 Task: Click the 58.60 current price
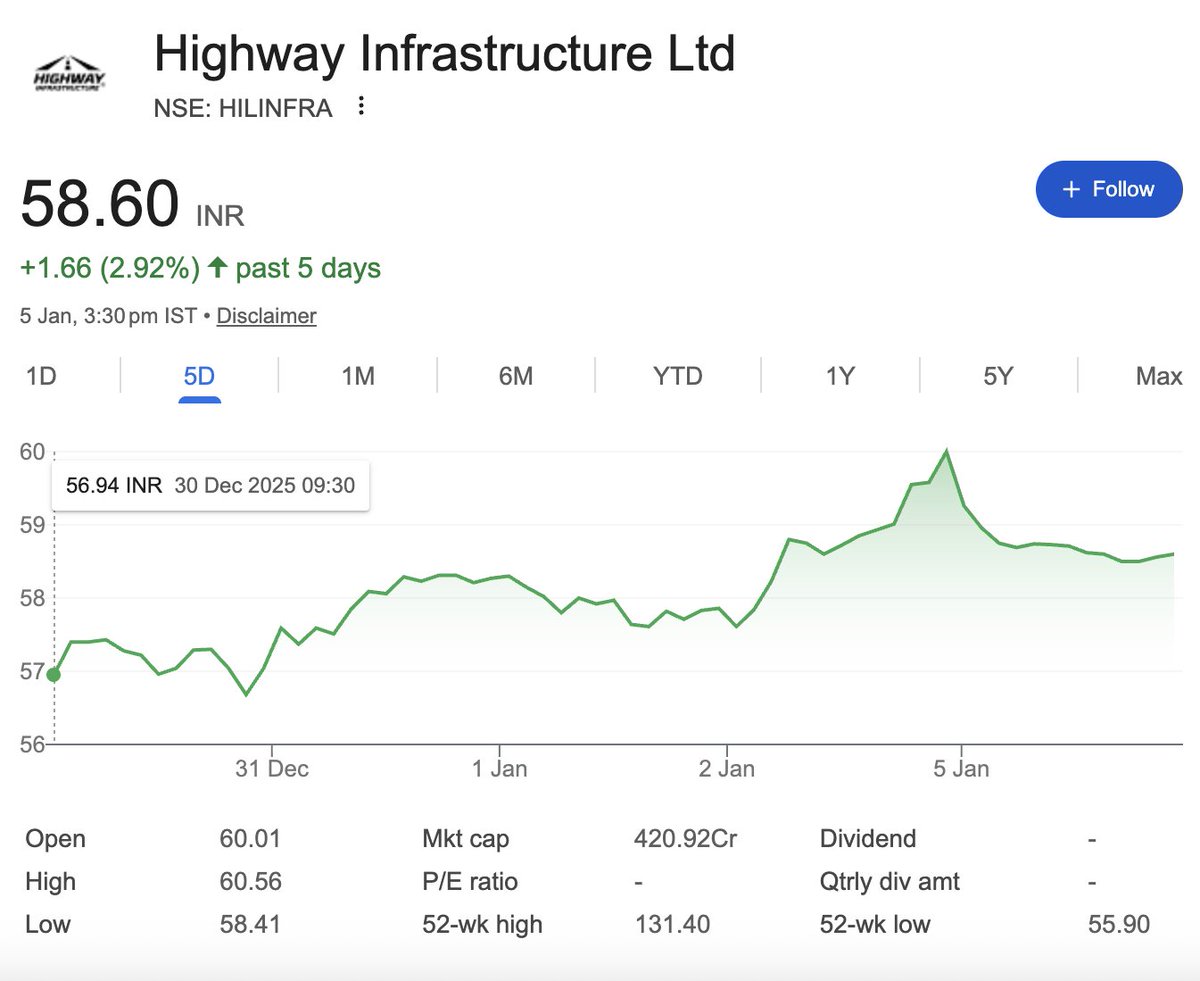pyautogui.click(x=100, y=204)
